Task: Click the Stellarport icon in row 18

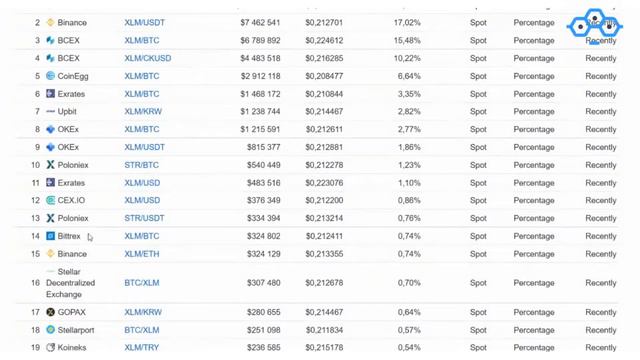Action: [50, 330]
